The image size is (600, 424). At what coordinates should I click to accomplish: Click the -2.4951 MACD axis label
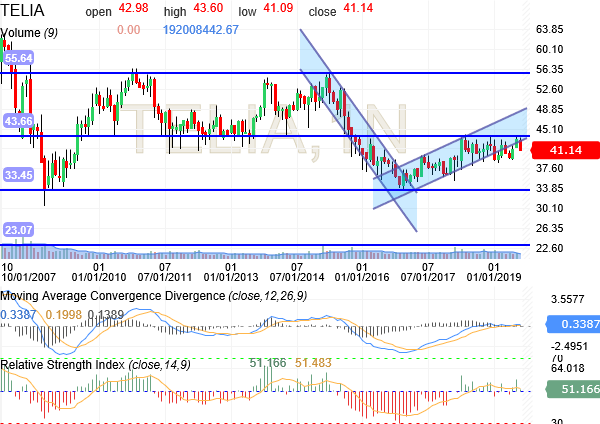569,346
